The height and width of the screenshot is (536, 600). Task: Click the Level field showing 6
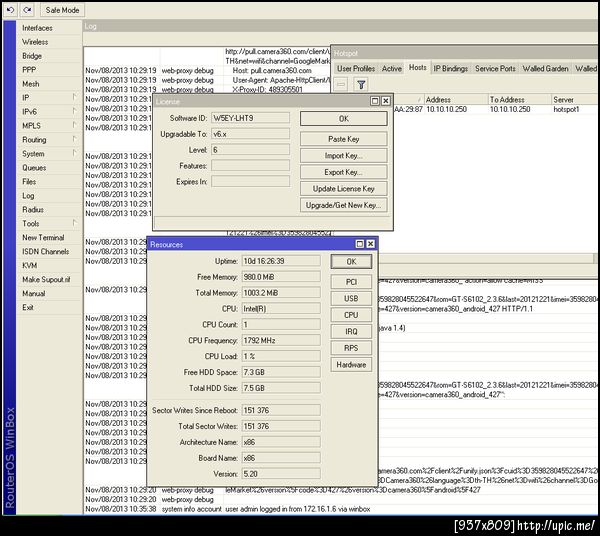point(251,150)
